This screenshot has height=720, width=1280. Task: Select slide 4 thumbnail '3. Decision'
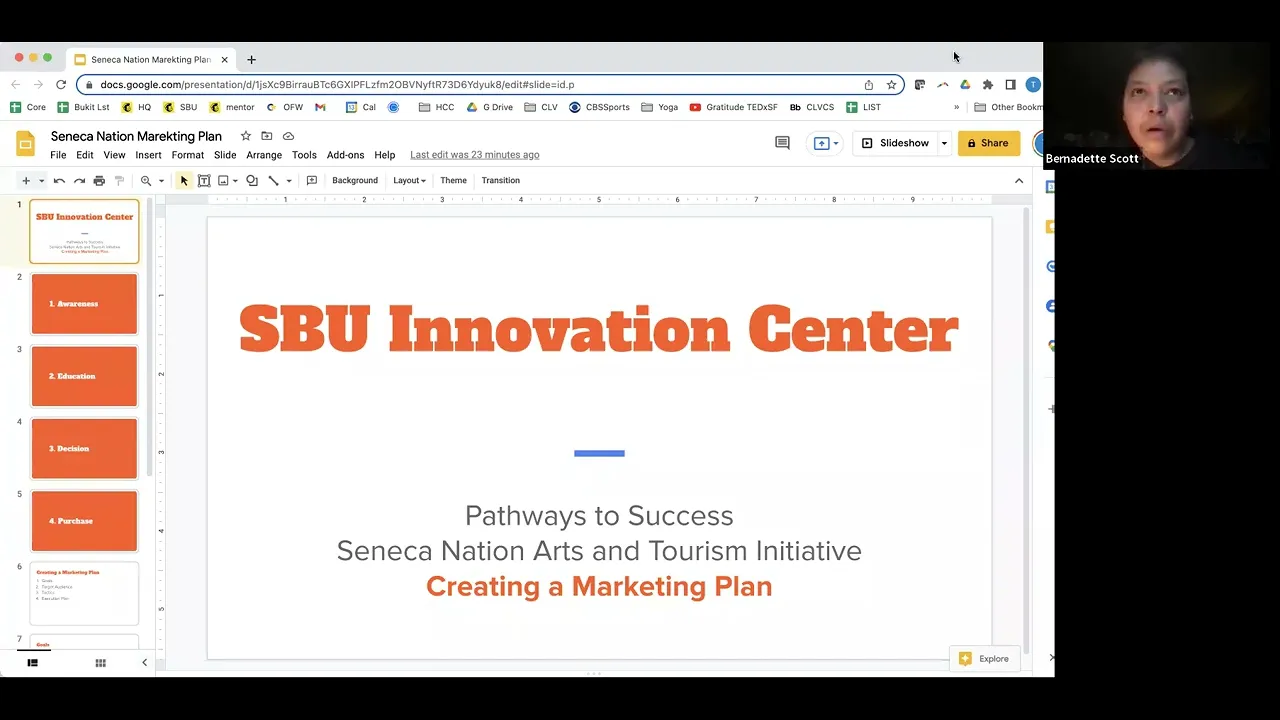tap(84, 449)
